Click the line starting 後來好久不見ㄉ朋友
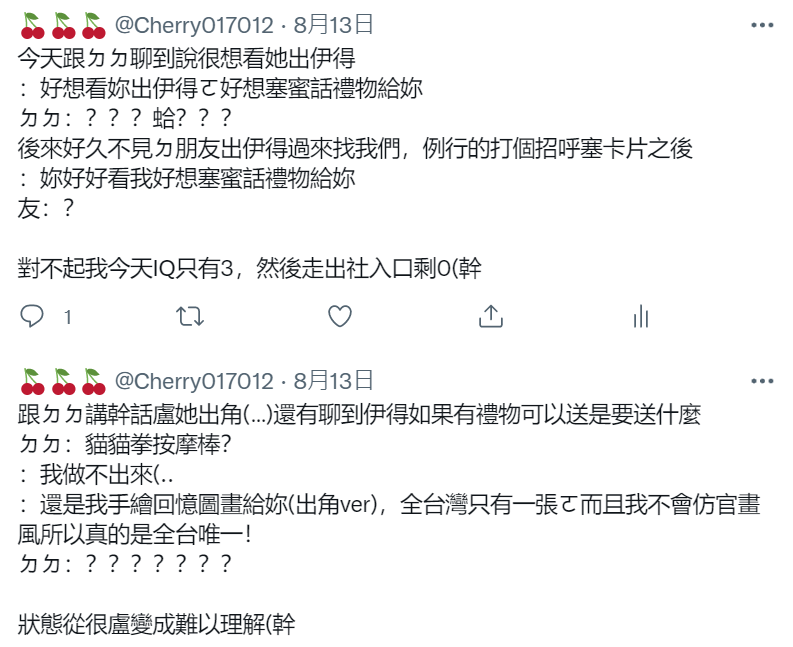 [x=355, y=149]
